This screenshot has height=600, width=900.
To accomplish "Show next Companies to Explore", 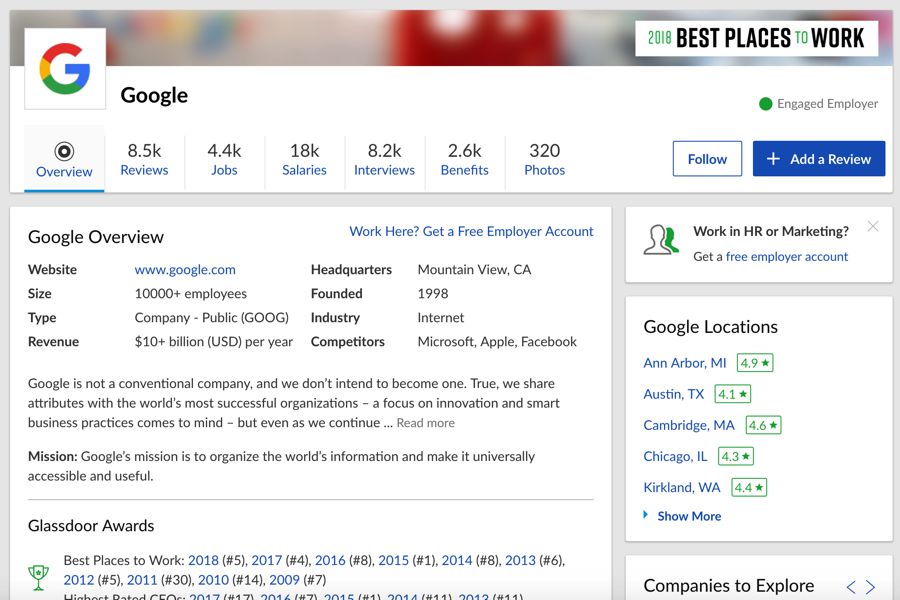I will click(x=870, y=587).
